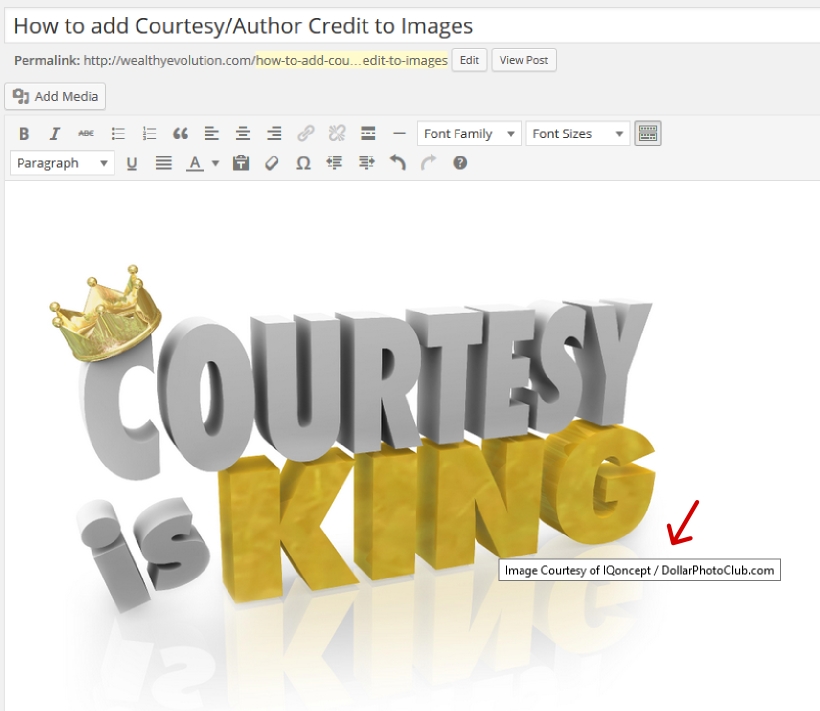Undo the last change
The image size is (820, 711).
coord(397,162)
